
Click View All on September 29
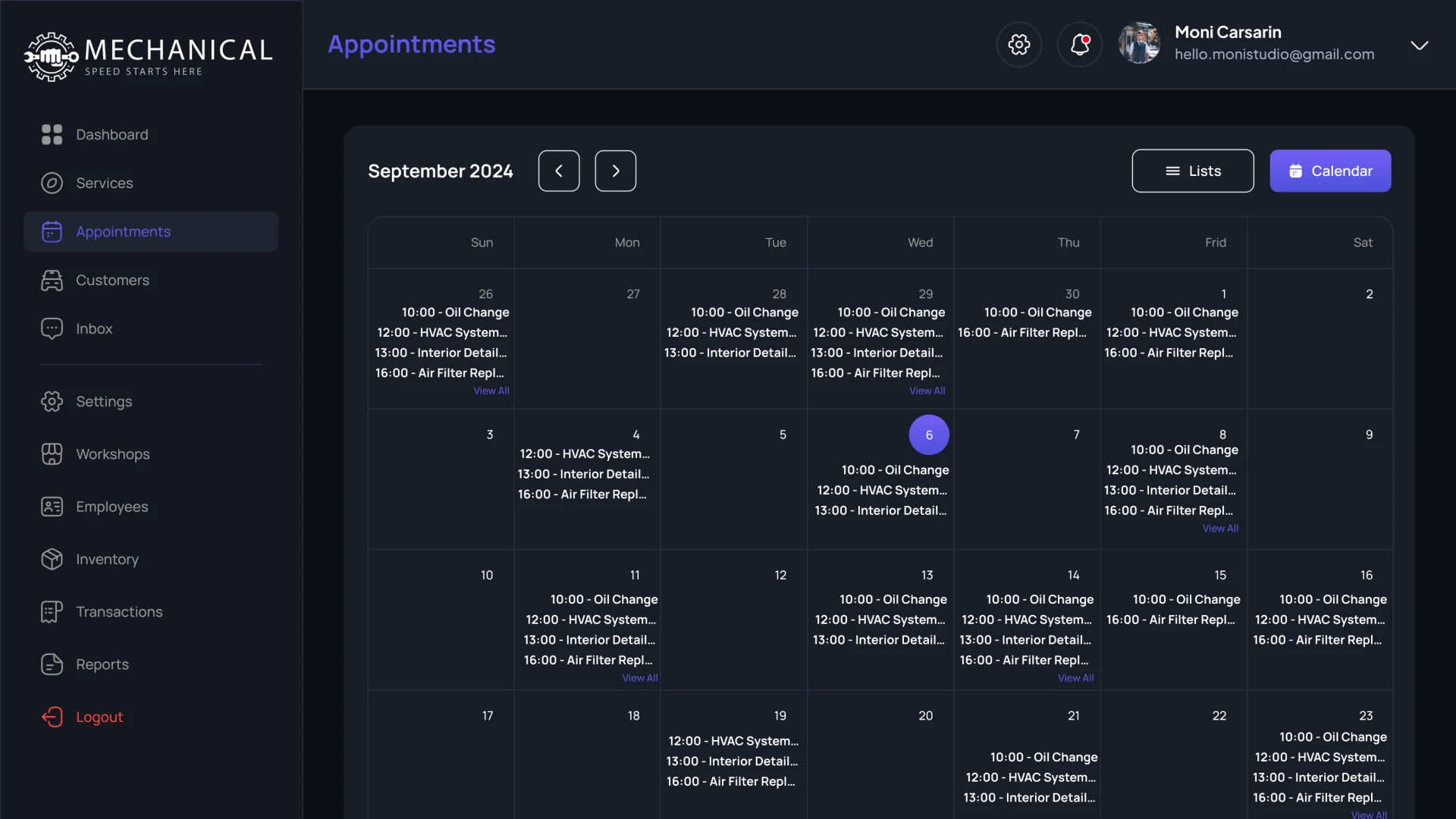pyautogui.click(x=927, y=391)
